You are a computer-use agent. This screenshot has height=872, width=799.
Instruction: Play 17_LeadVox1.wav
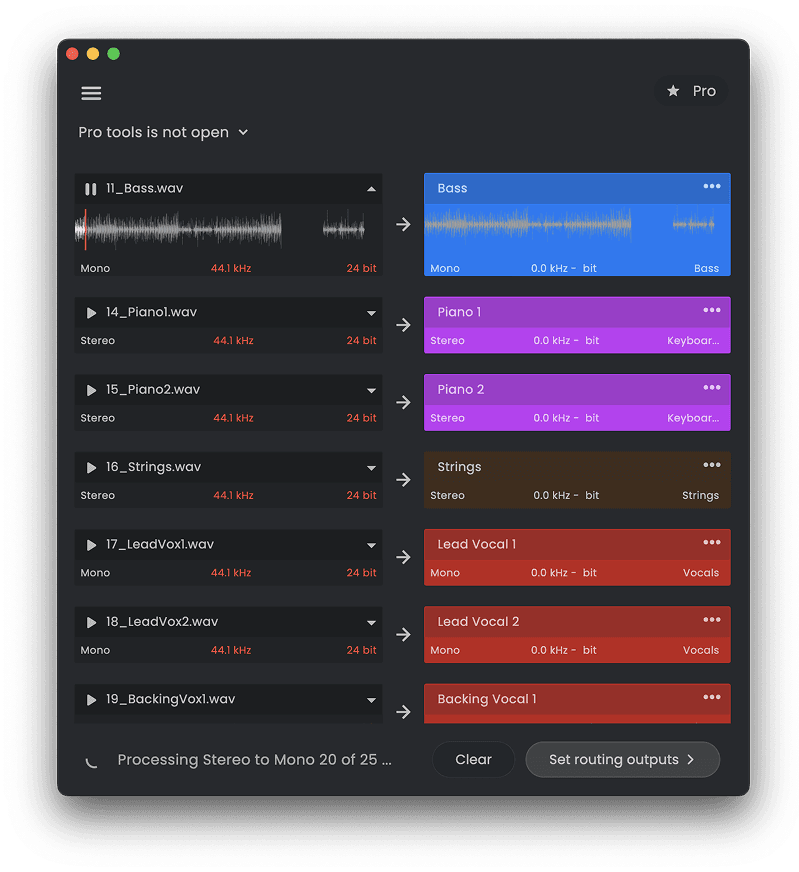[x=91, y=544]
